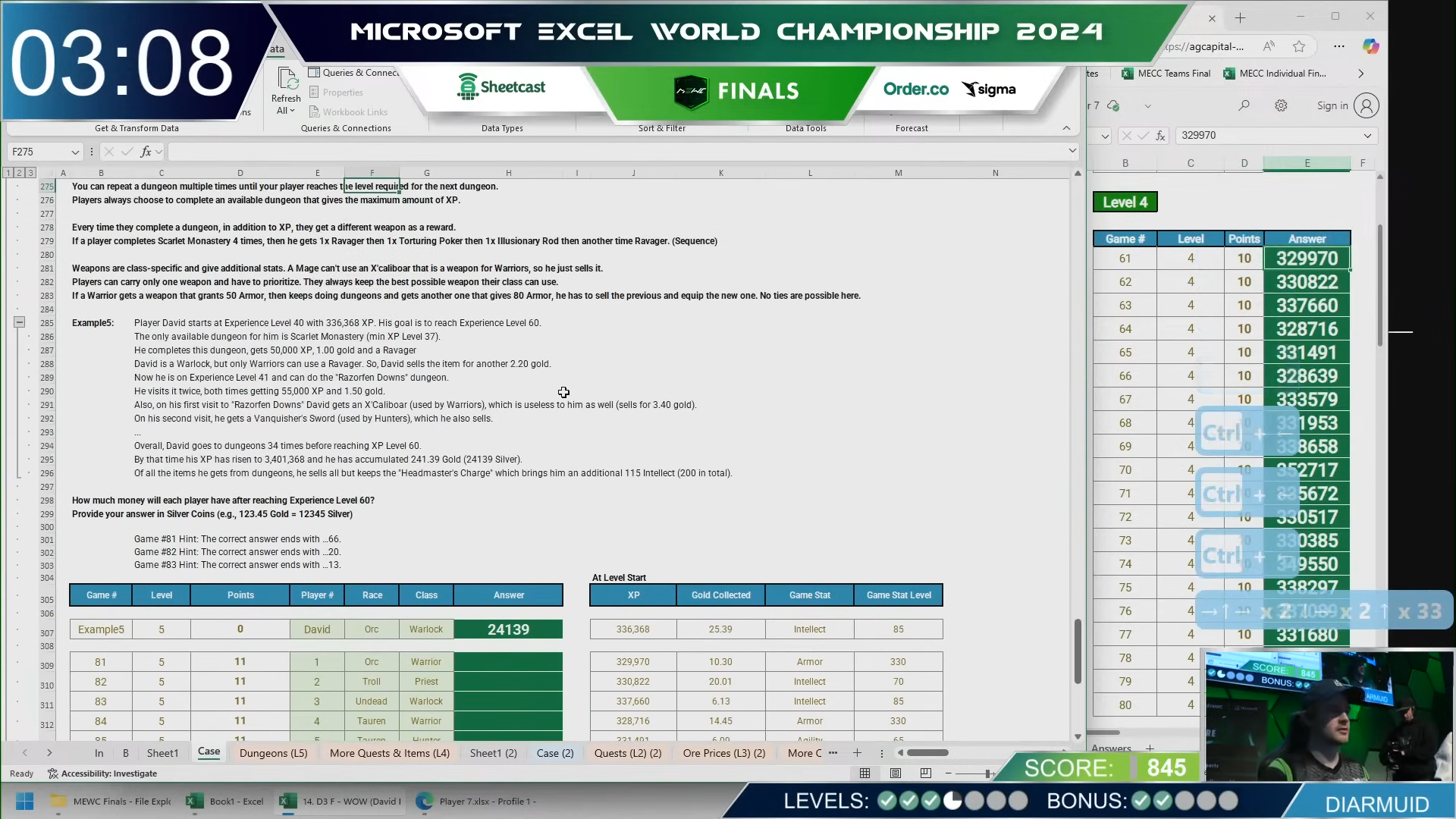Switch to the More Quests & Items (L4) tab

[390, 753]
